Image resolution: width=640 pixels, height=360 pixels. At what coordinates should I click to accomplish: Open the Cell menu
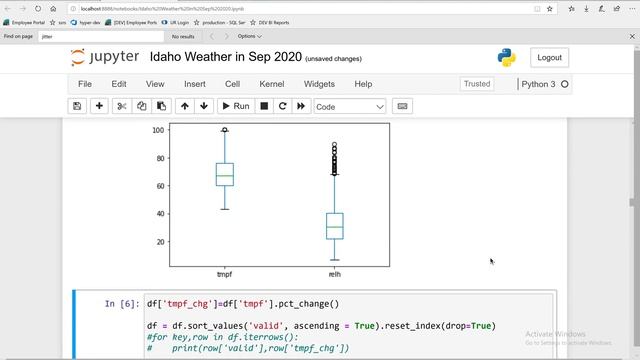(x=232, y=84)
